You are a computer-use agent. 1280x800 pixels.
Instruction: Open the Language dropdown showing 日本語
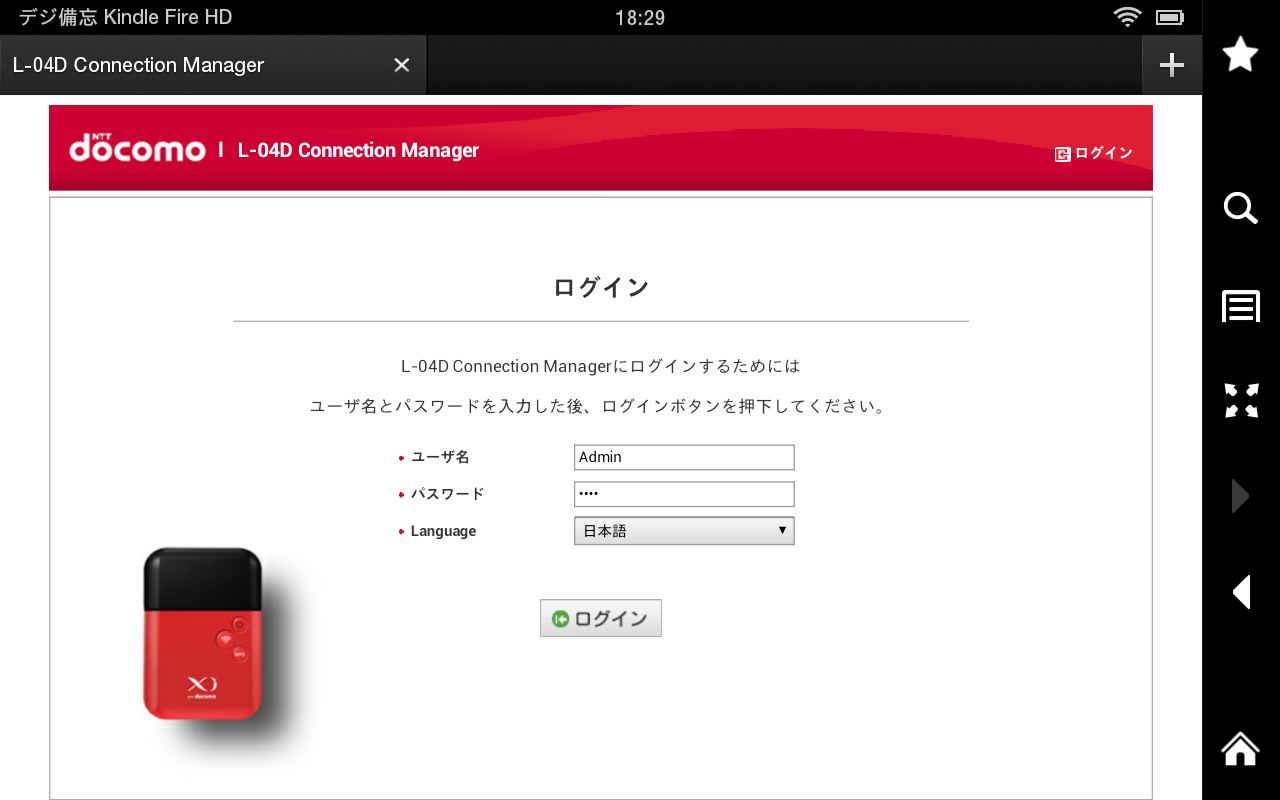click(x=684, y=531)
